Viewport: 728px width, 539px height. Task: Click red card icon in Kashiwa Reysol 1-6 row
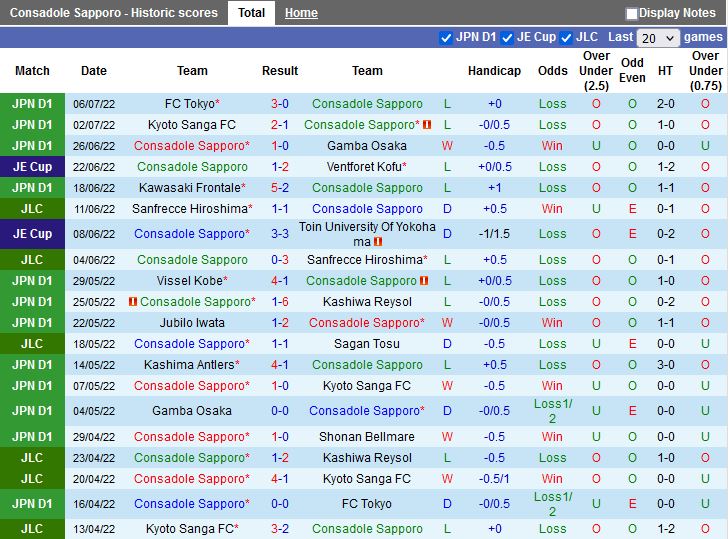click(x=133, y=302)
